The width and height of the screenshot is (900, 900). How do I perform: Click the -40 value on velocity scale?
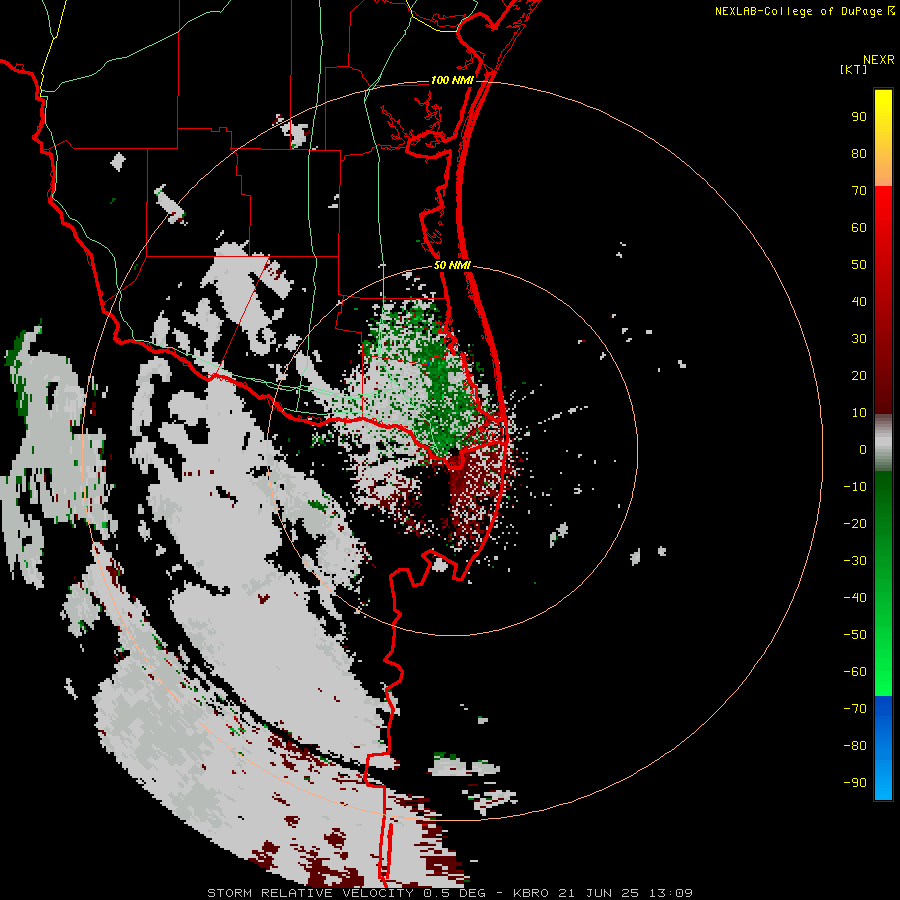(855, 598)
